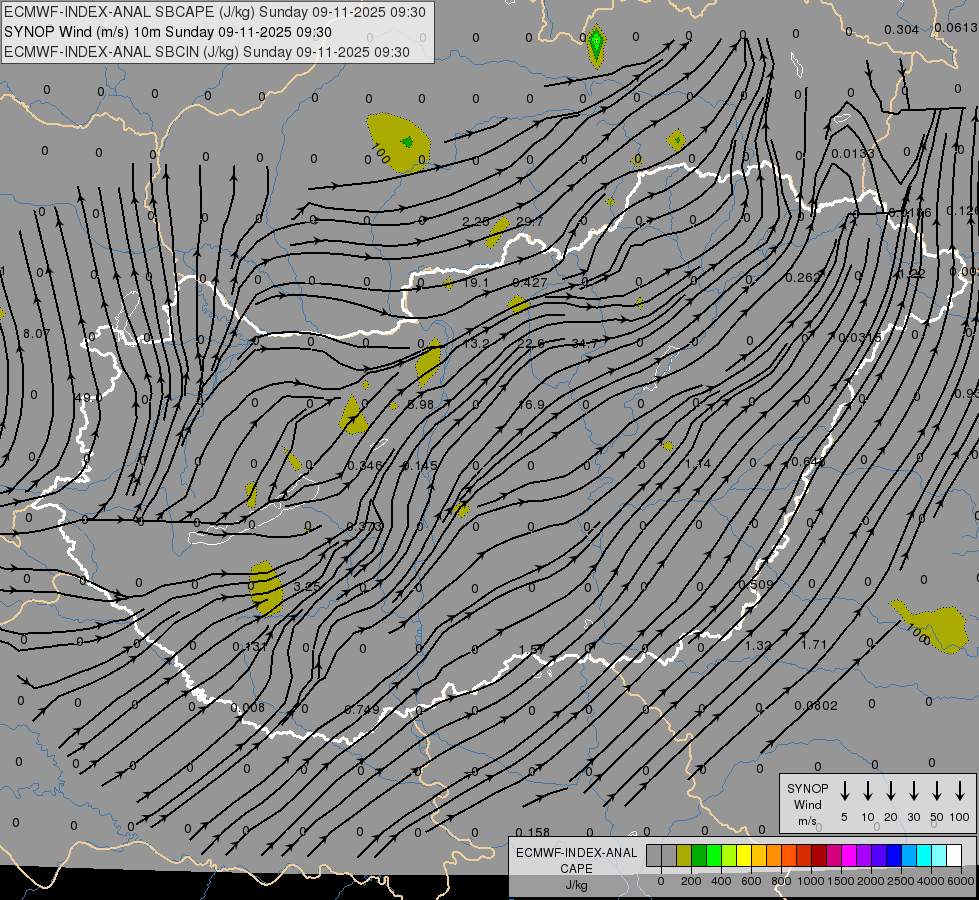Click the grid value 49.0

point(87,398)
